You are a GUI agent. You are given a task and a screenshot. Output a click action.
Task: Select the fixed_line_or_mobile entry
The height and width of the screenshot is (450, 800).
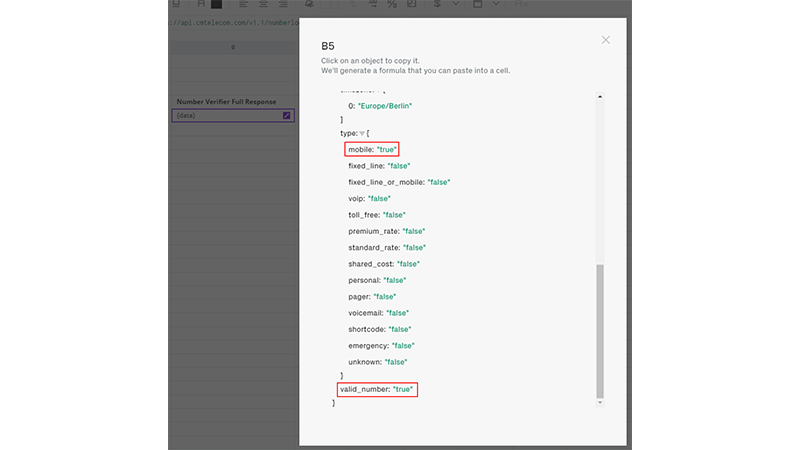tap(399, 182)
